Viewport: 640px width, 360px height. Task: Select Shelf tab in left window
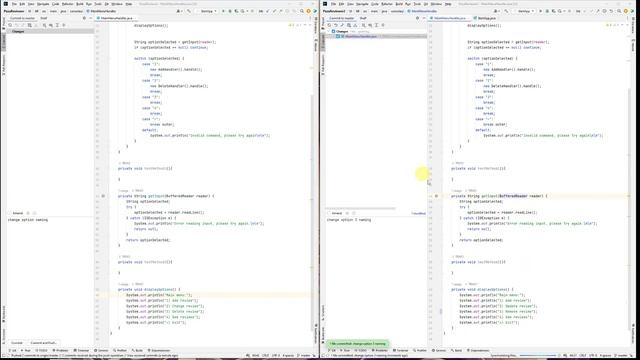[44, 18]
